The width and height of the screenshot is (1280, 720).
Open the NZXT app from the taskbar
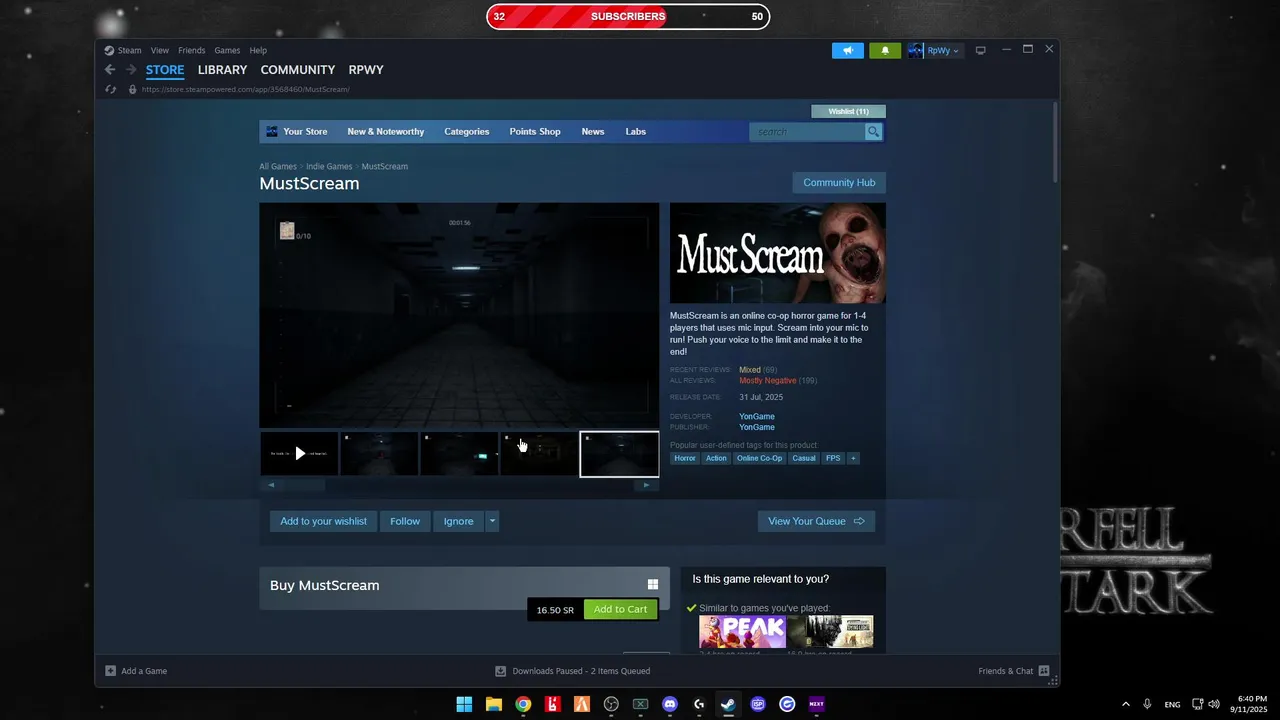pos(817,704)
